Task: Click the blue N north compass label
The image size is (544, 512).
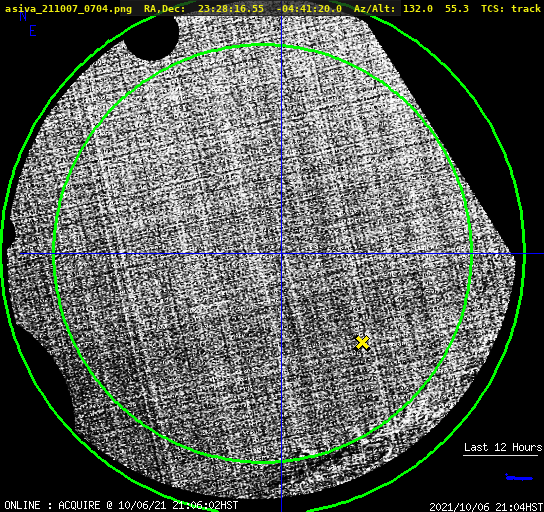Action: [x=23, y=16]
